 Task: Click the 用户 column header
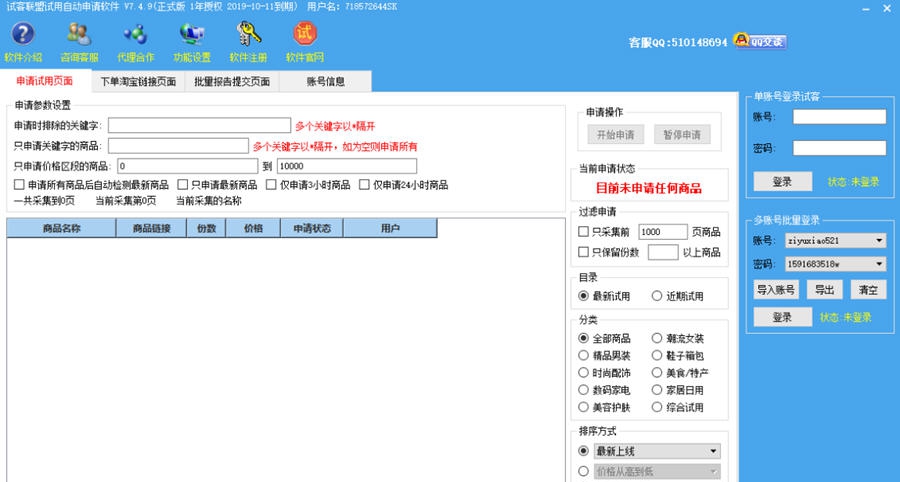(390, 228)
